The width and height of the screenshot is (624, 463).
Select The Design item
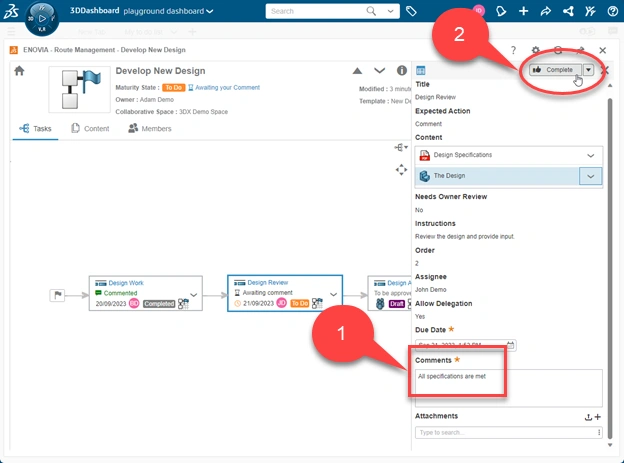(x=497, y=176)
